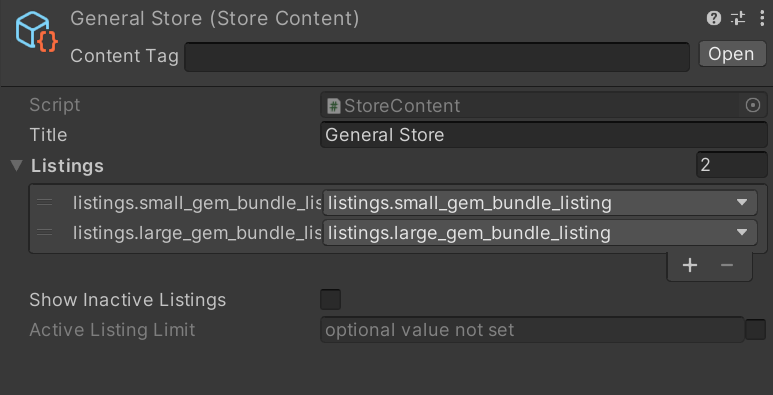Screen dimensions: 773x395
Task: Click the Open button
Action: (x=732, y=54)
